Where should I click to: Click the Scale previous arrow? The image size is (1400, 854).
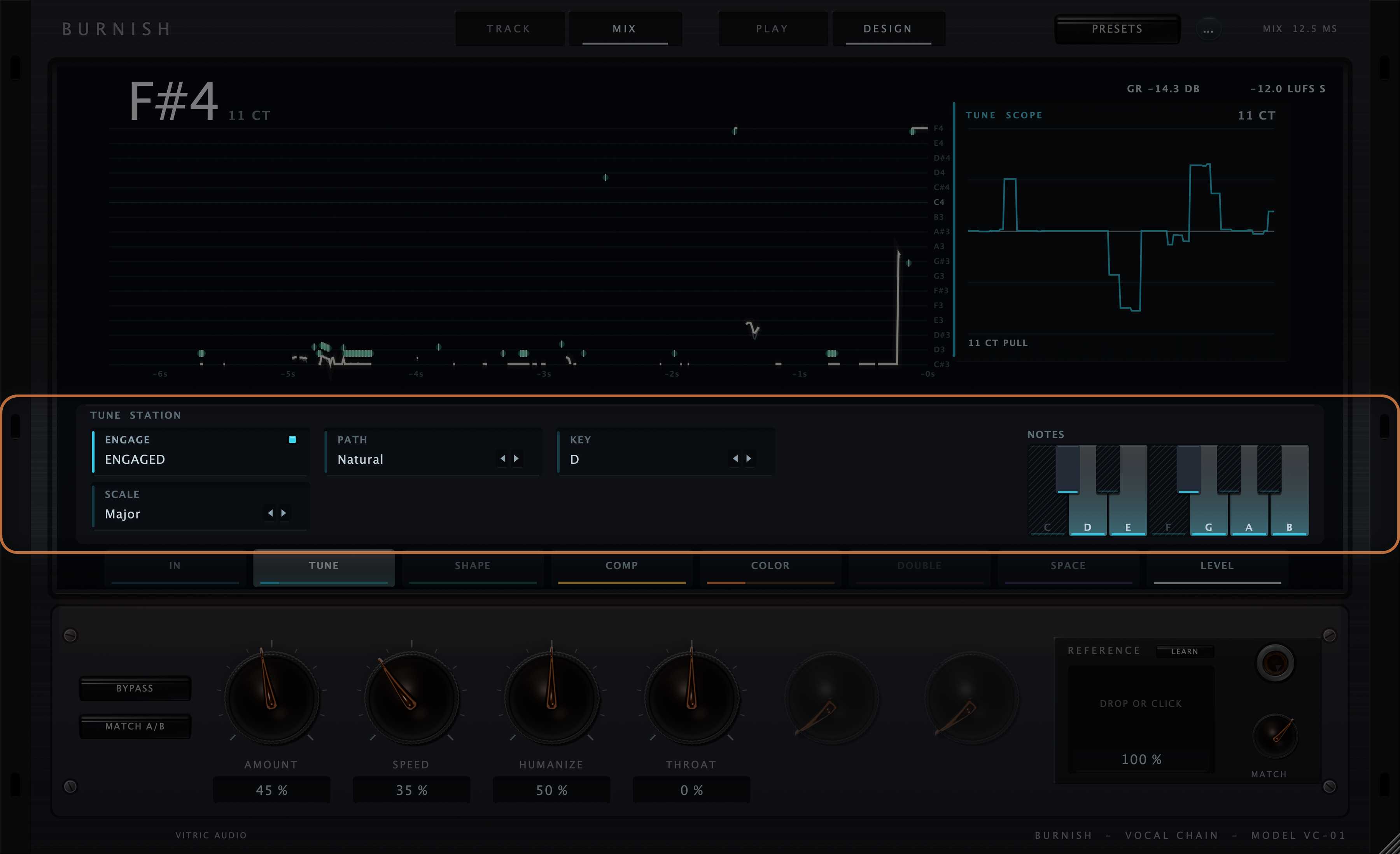tap(270, 513)
